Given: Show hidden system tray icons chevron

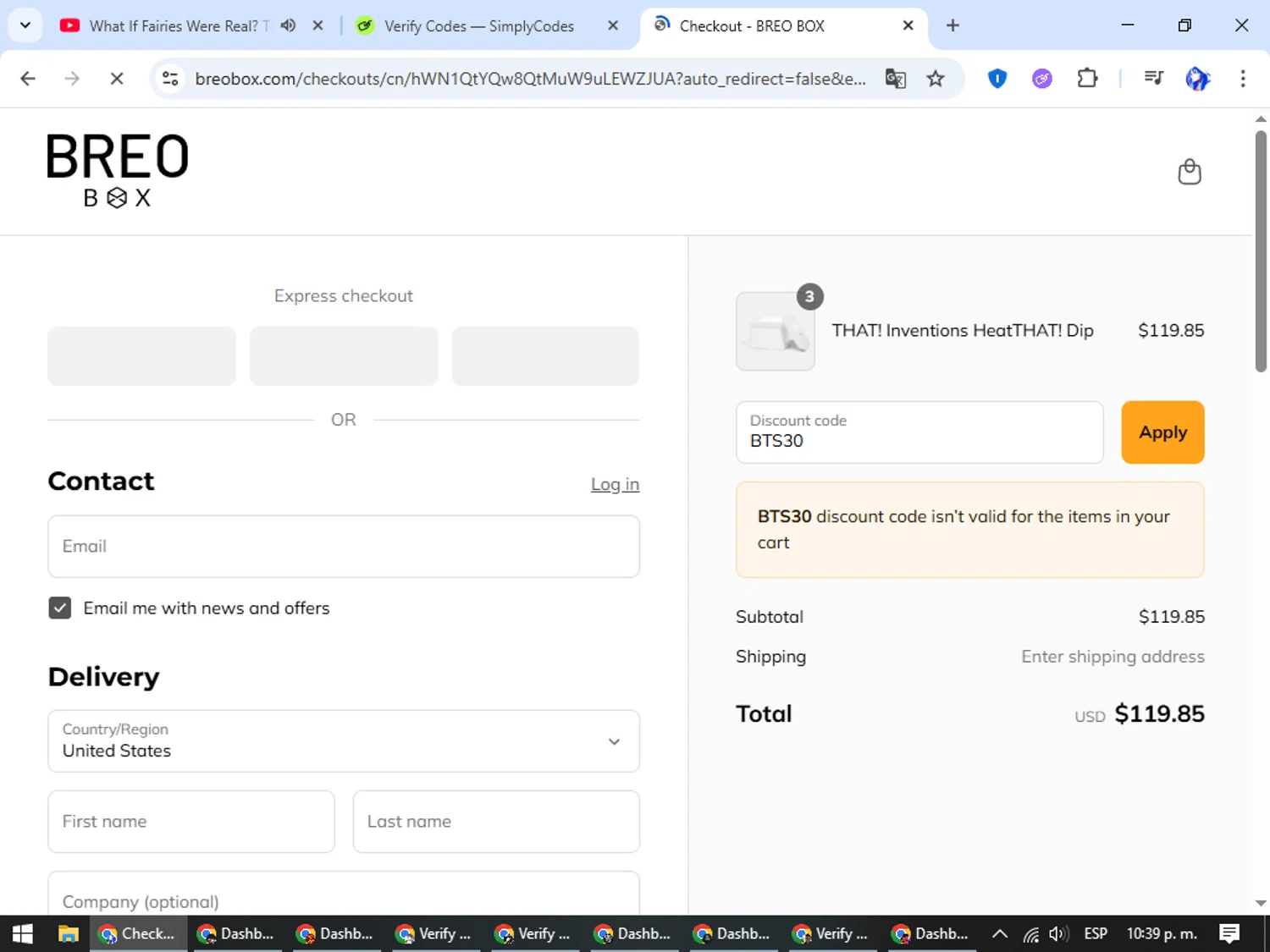Looking at the screenshot, I should [1000, 933].
